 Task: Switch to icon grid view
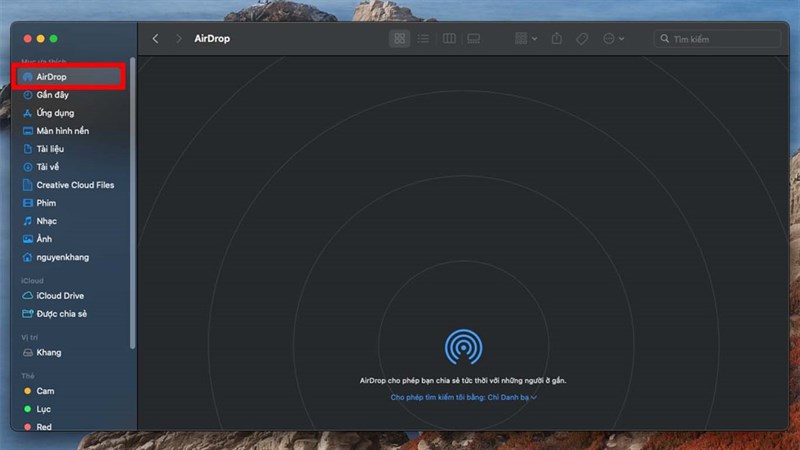click(399, 39)
